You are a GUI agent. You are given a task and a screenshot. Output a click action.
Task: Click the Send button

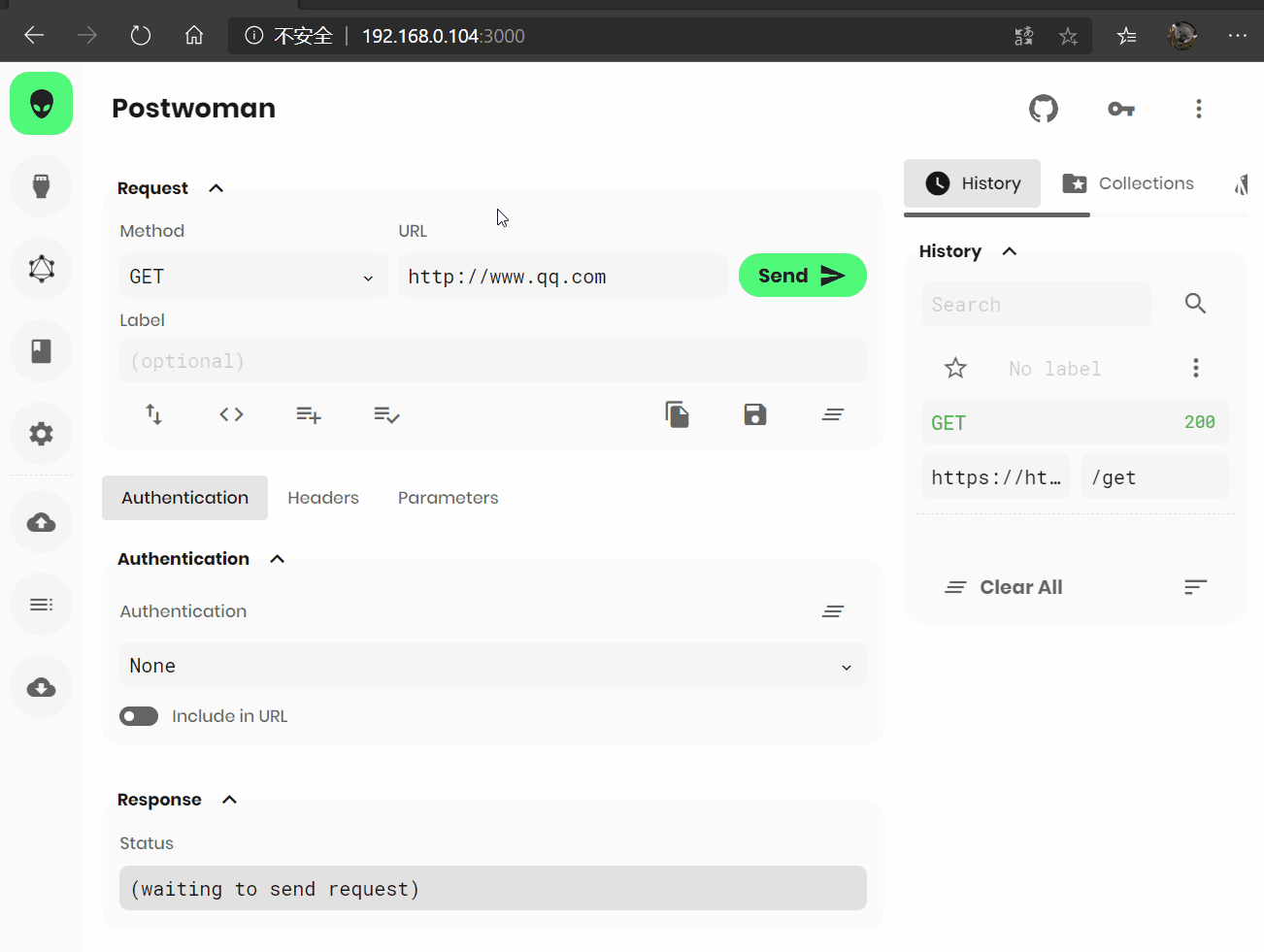(803, 276)
